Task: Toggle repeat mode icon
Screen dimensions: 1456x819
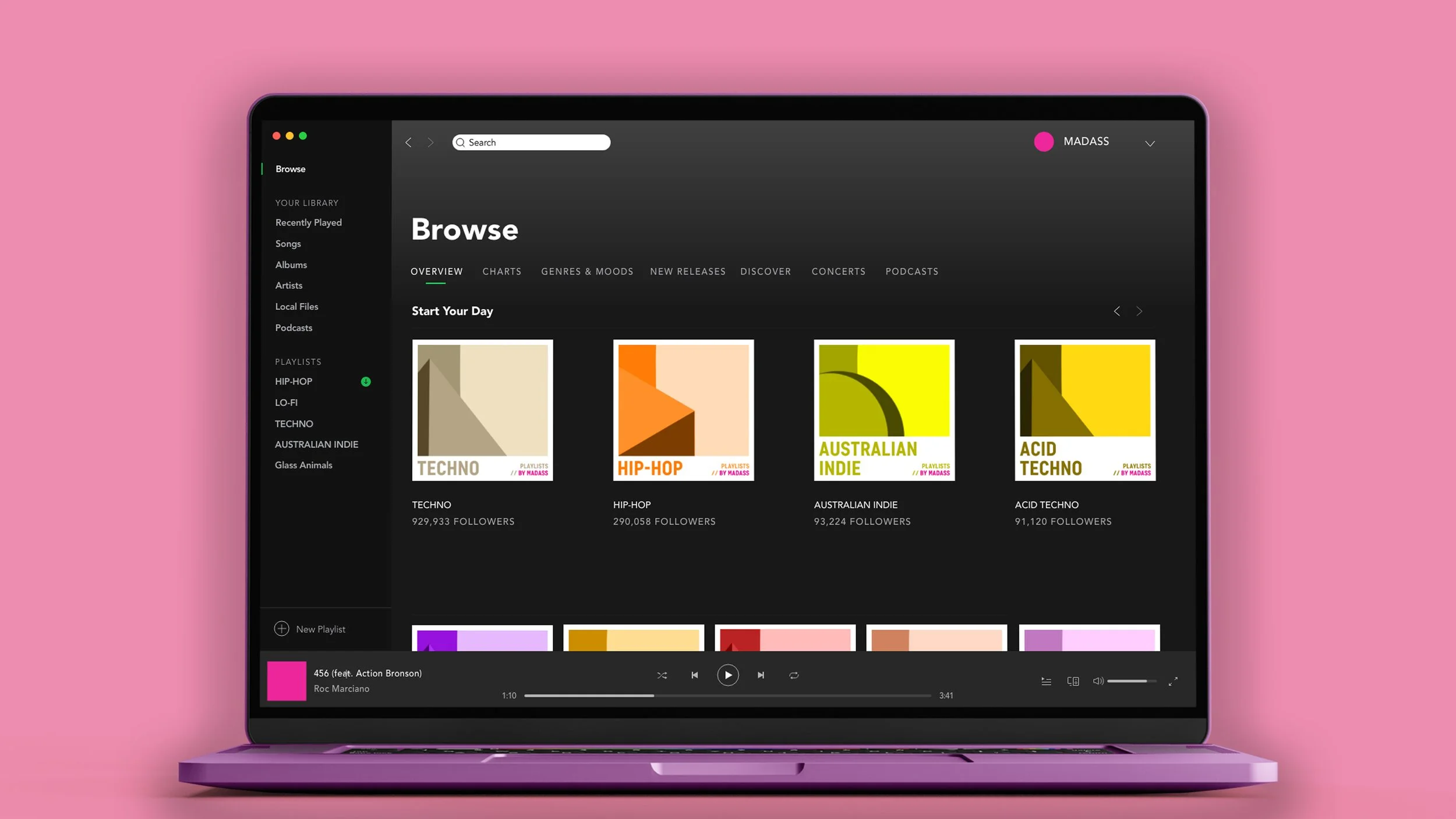Action: [793, 675]
